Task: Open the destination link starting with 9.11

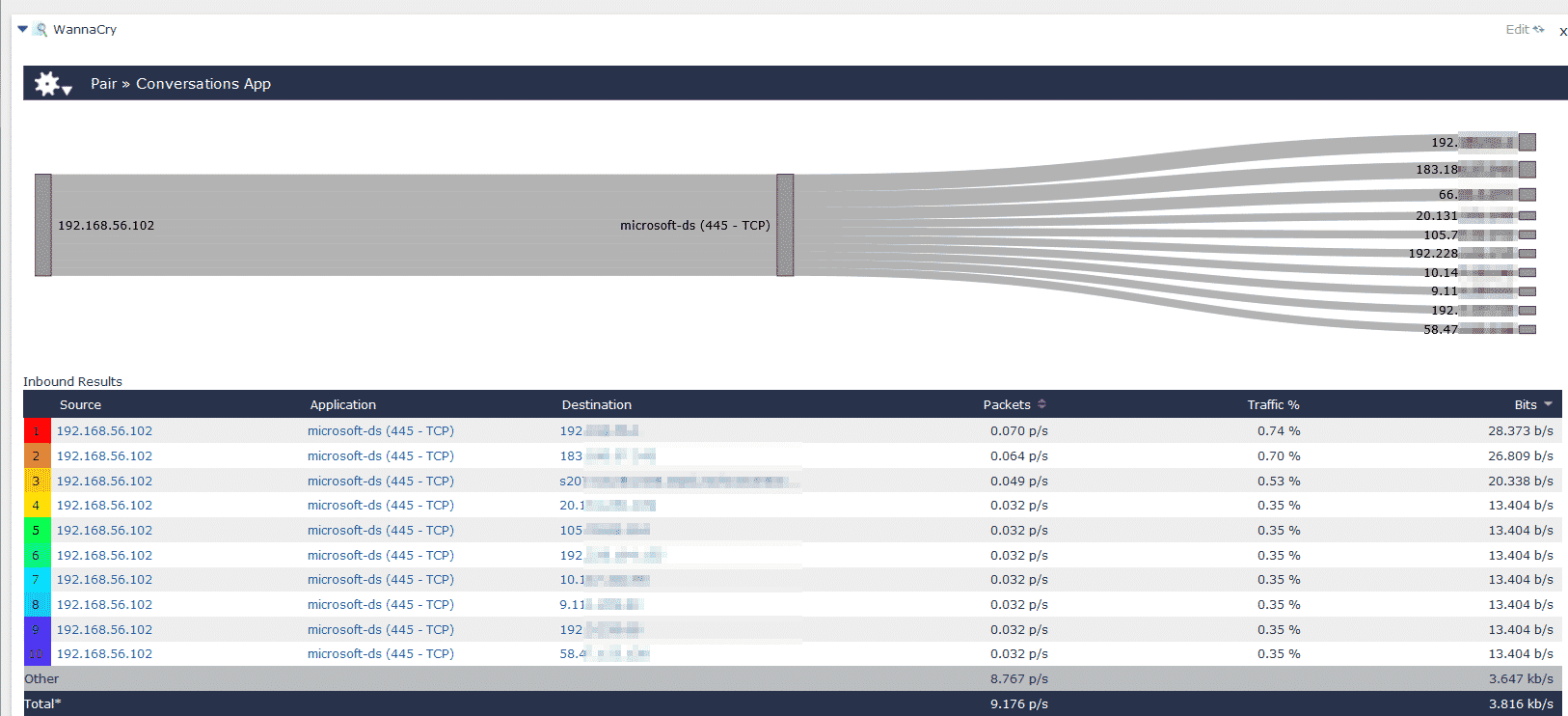Action: (601, 604)
